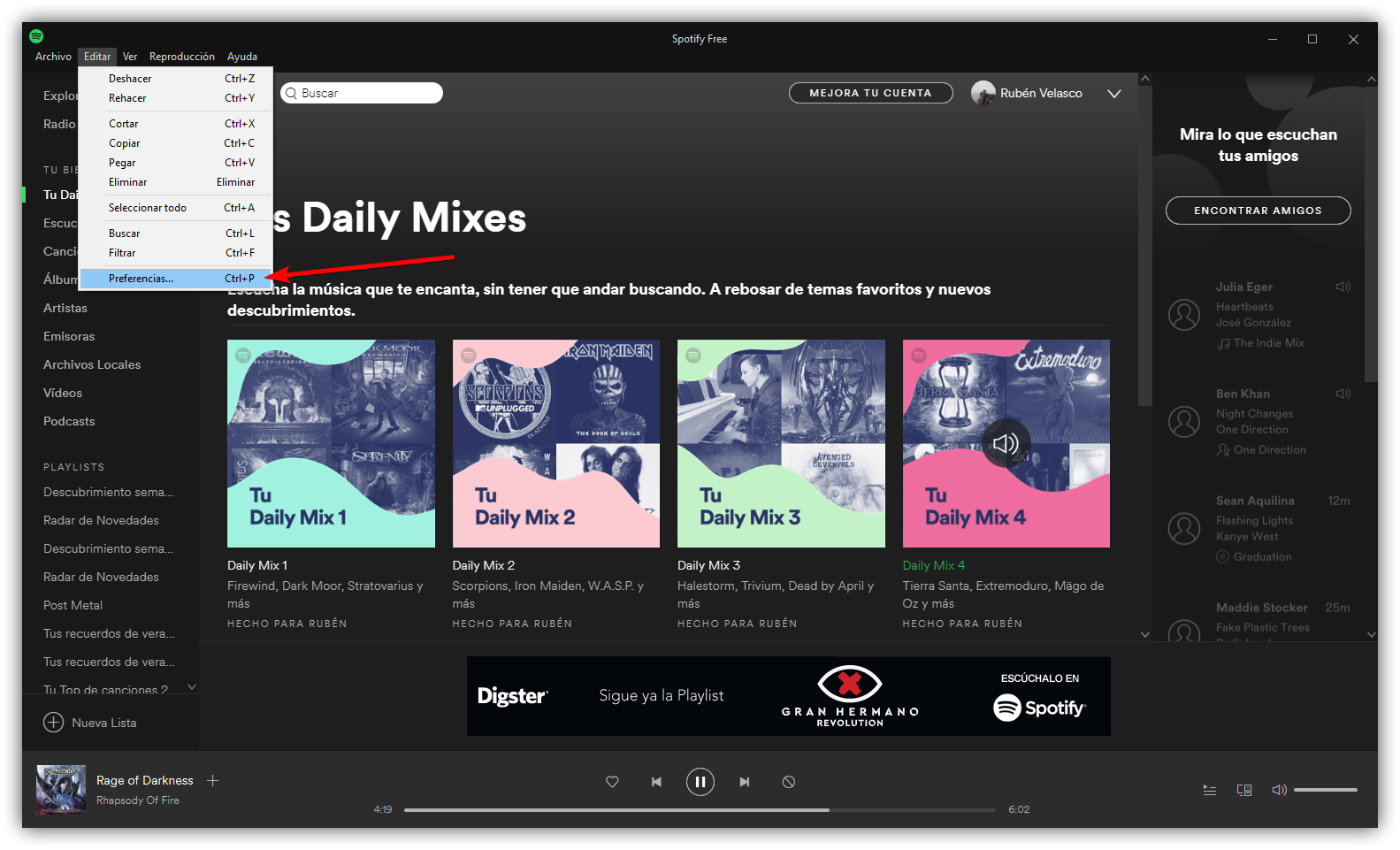Open the user account dropdown arrow

pos(1114,94)
